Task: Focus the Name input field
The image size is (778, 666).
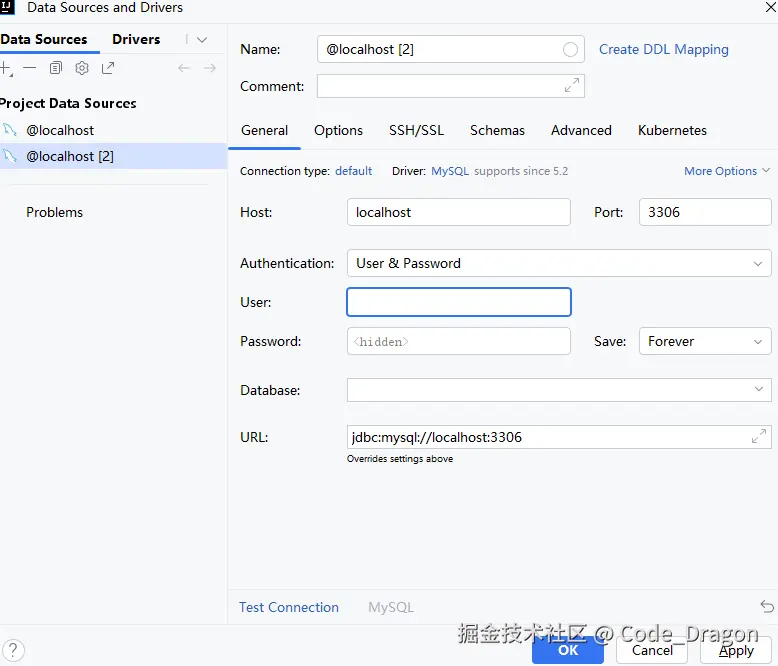Action: (x=451, y=49)
